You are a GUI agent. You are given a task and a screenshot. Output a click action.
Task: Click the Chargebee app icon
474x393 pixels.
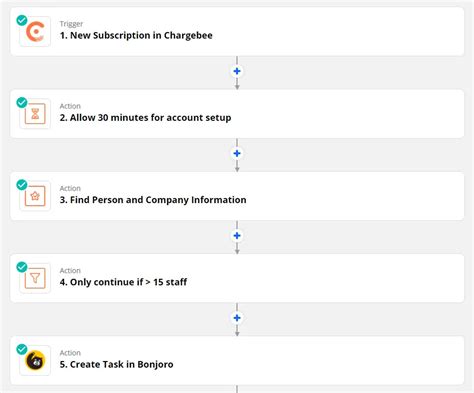pos(35,32)
